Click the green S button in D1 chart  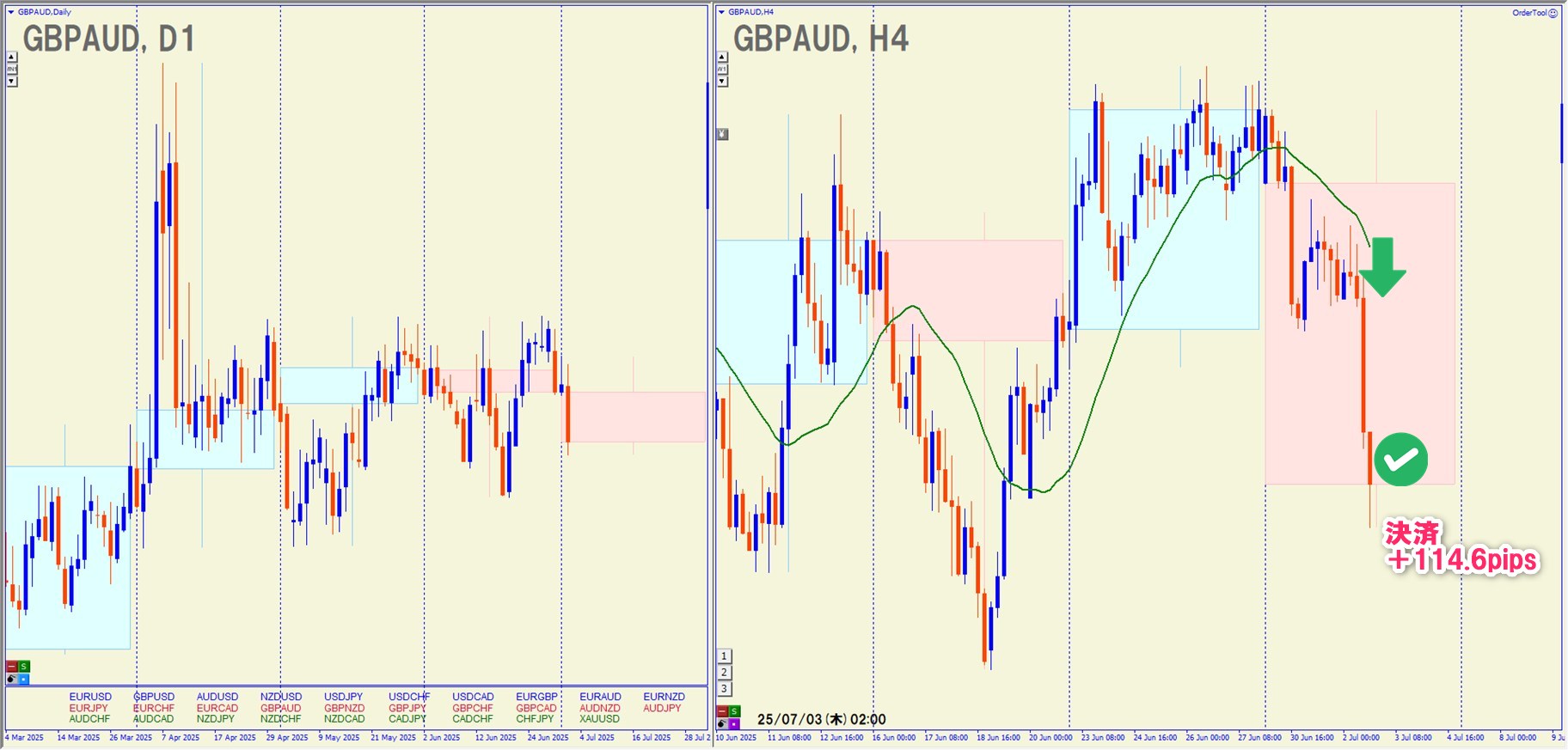tap(24, 667)
